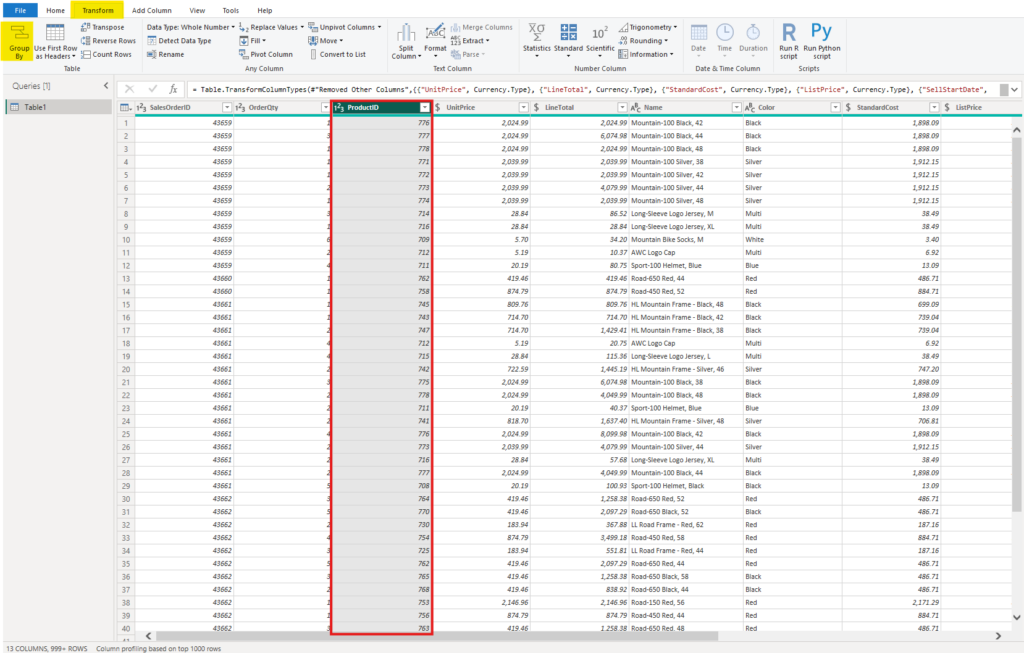The image size is (1024, 653).
Task: Click in the formula bar text
Action: 592,89
